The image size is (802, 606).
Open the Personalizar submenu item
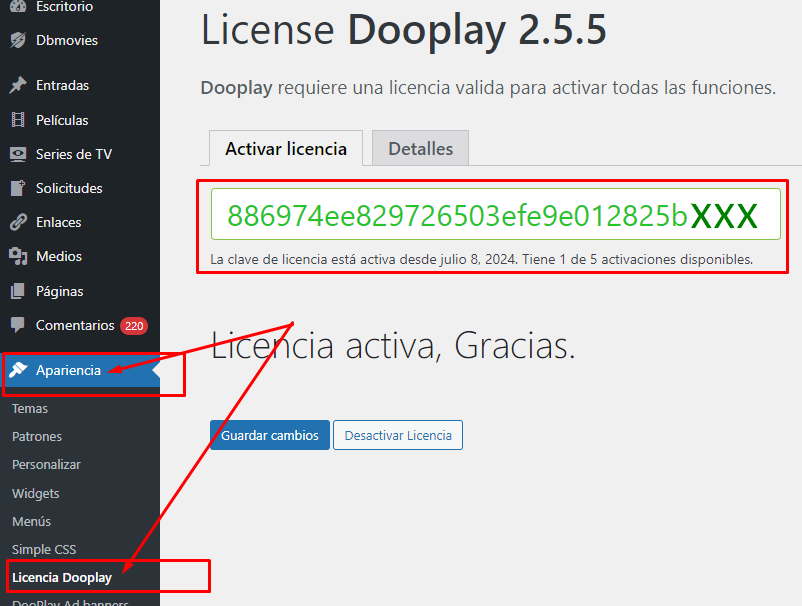(46, 465)
